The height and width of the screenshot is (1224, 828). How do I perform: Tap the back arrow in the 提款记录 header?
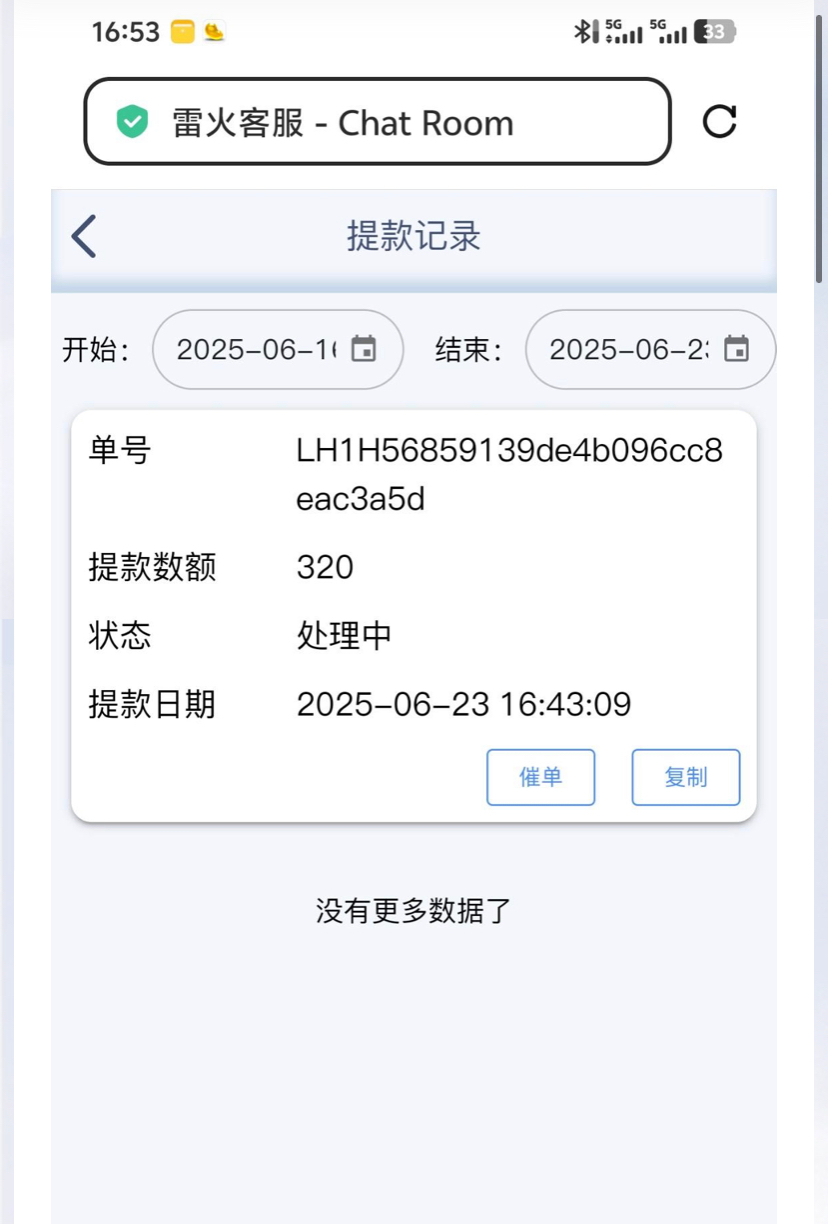click(x=84, y=237)
